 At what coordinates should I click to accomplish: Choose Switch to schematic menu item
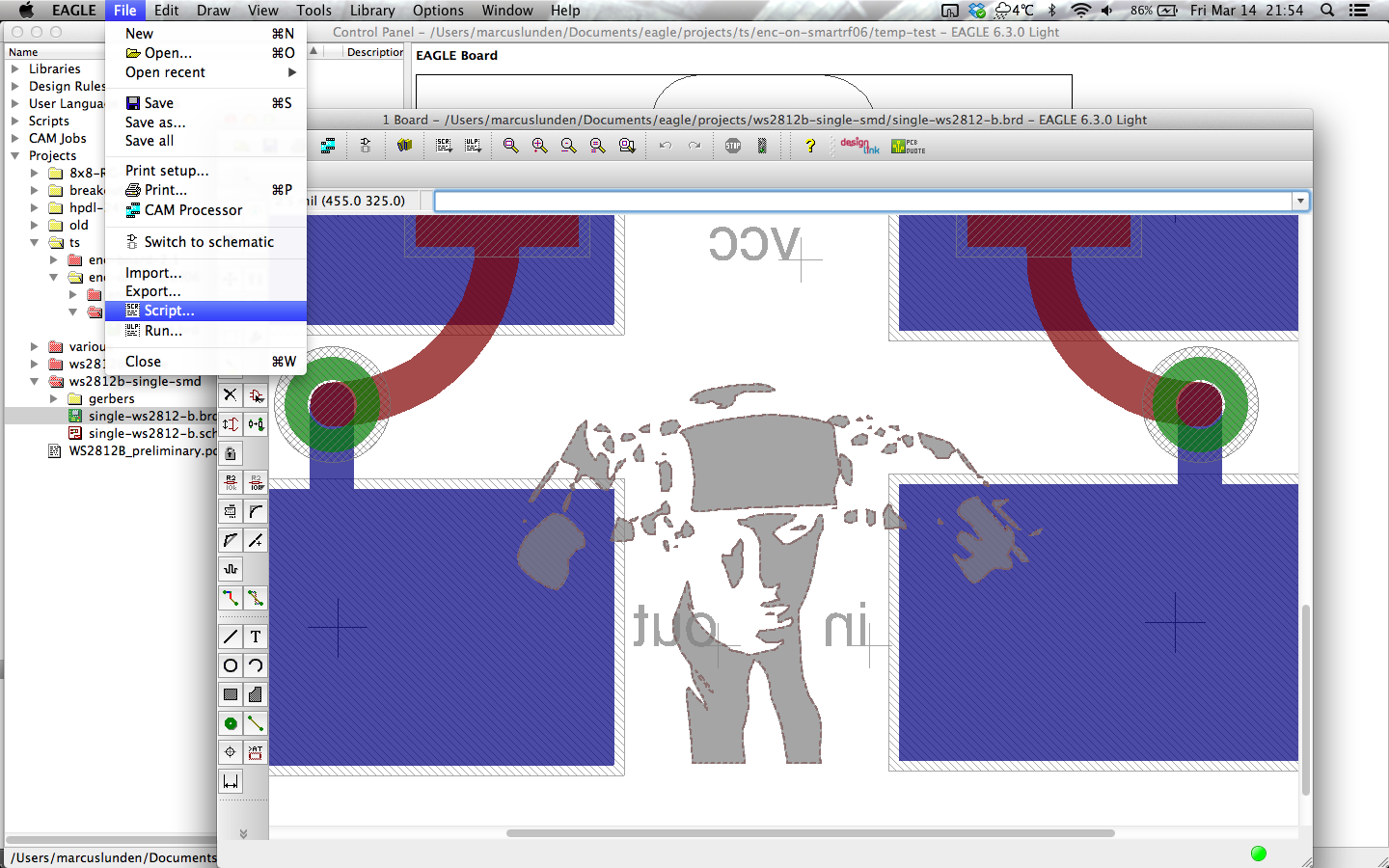[205, 242]
